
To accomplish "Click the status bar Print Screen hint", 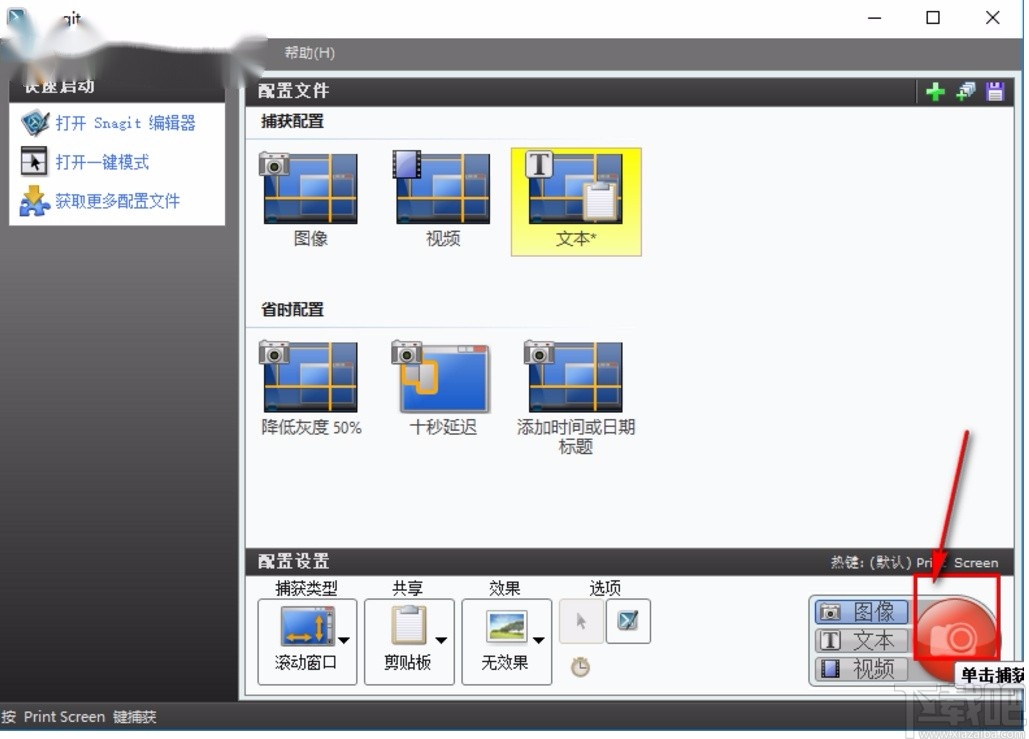I will (79, 717).
